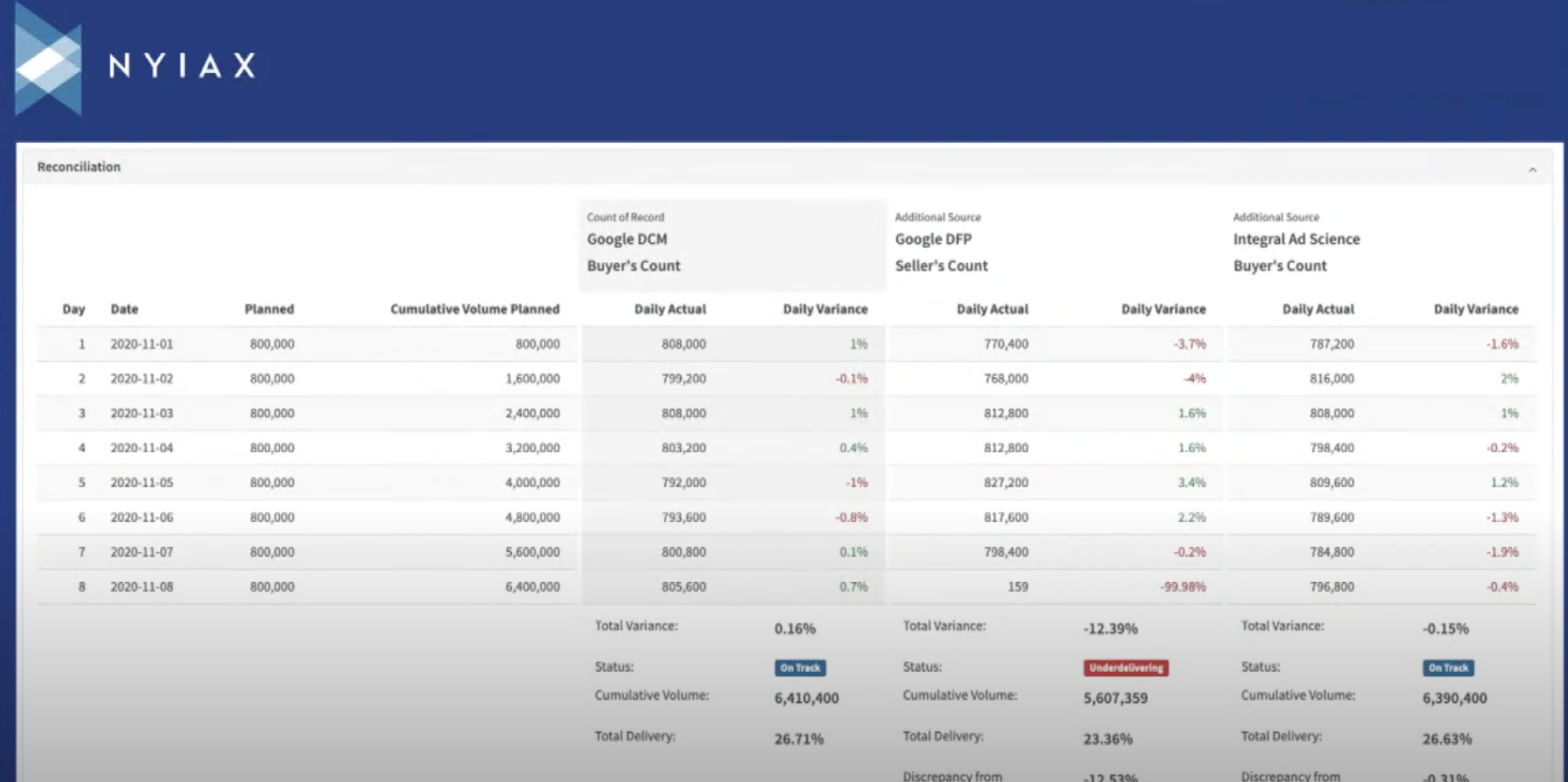
Task: Click cumulative planned value 3,200,000
Action: [x=532, y=448]
